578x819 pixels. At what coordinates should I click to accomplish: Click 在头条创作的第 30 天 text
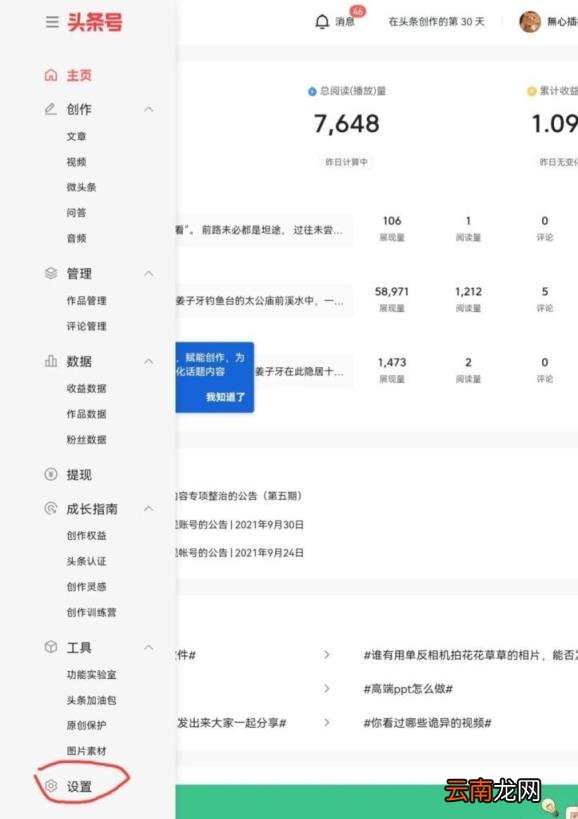pos(437,22)
